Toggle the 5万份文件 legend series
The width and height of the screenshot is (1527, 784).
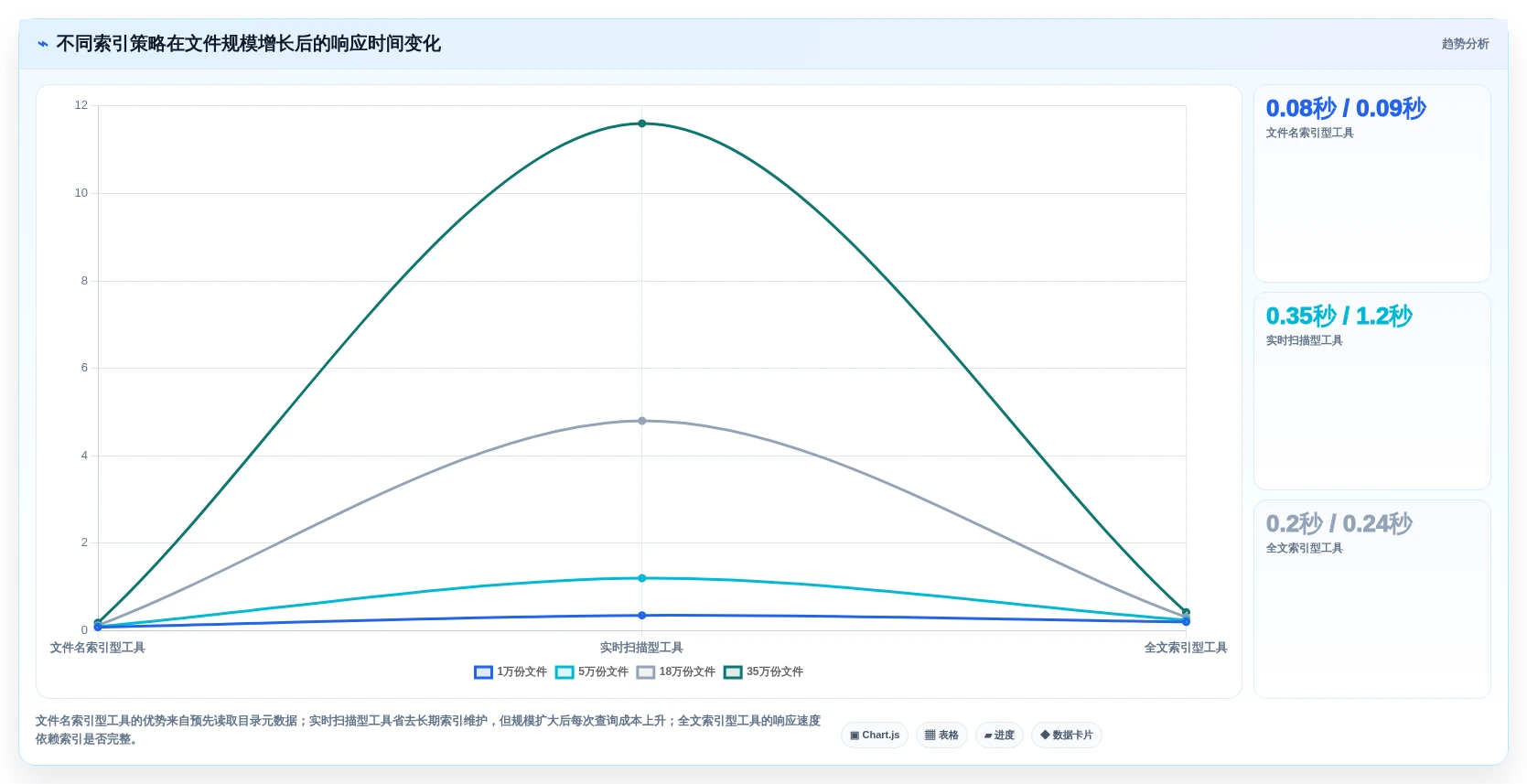coord(592,671)
